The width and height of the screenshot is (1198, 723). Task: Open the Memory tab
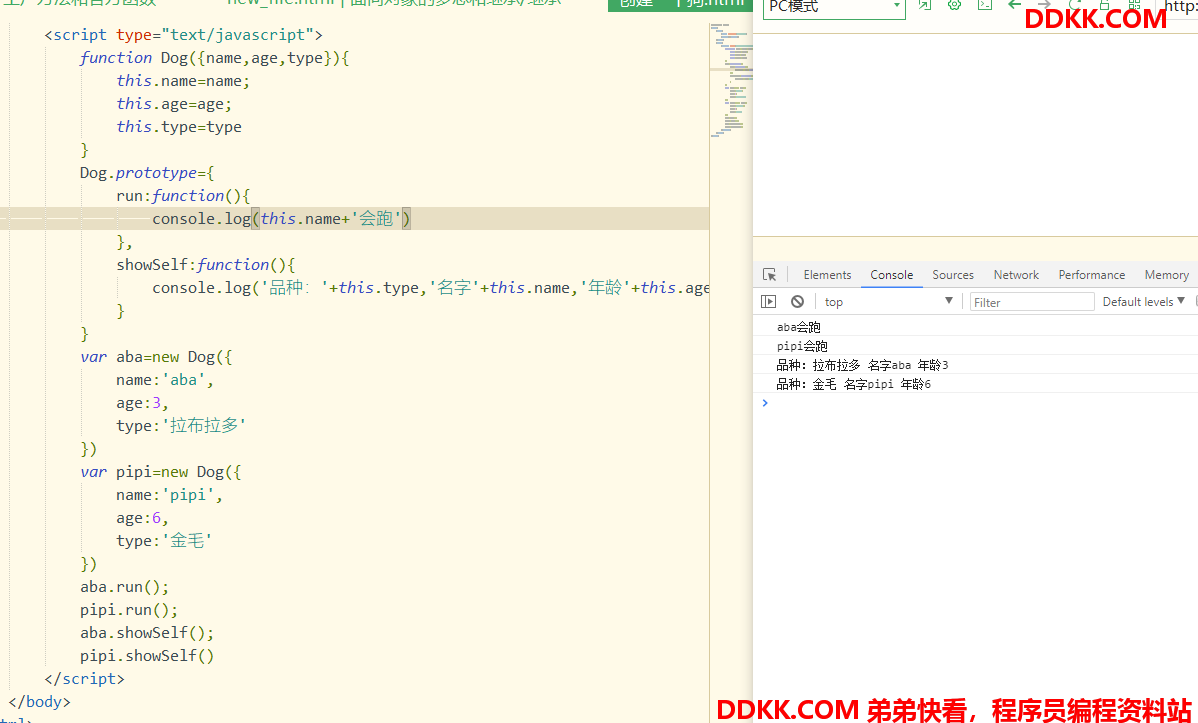1167,274
